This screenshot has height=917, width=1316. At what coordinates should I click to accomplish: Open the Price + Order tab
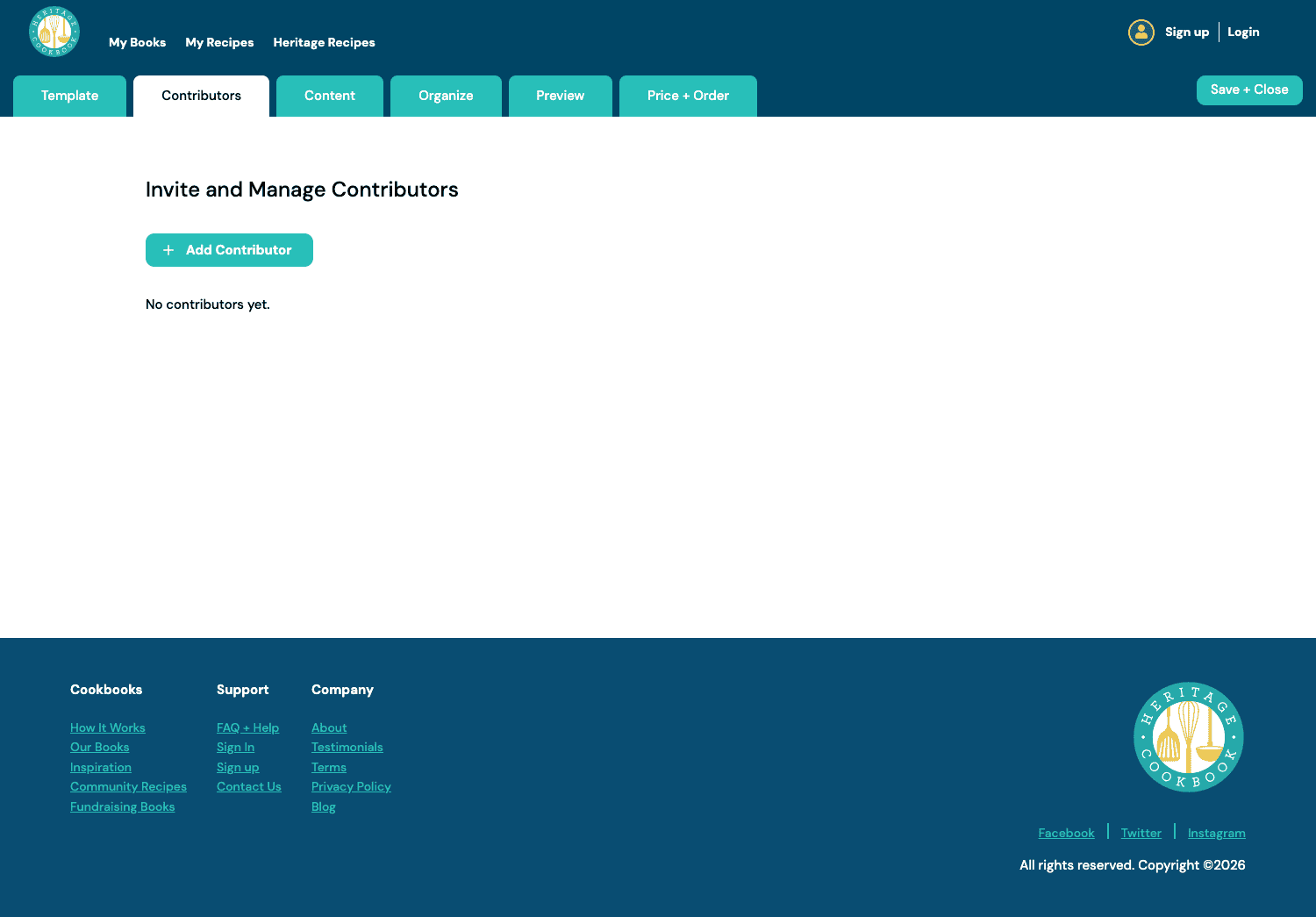[688, 96]
